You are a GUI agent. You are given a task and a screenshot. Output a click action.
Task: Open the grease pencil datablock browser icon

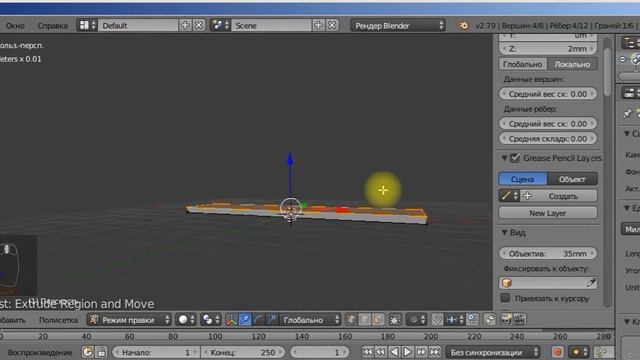(509, 196)
